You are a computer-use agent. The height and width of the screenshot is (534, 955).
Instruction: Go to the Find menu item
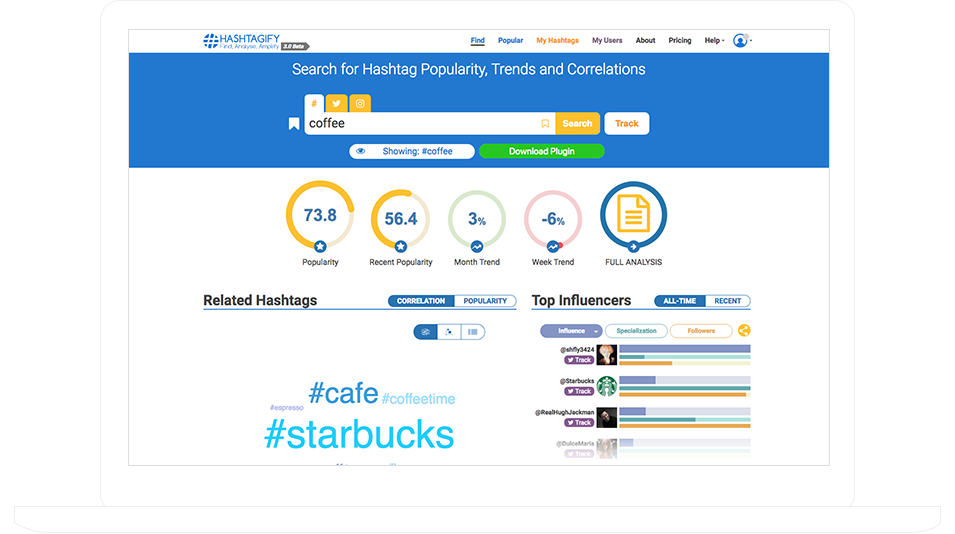(478, 40)
